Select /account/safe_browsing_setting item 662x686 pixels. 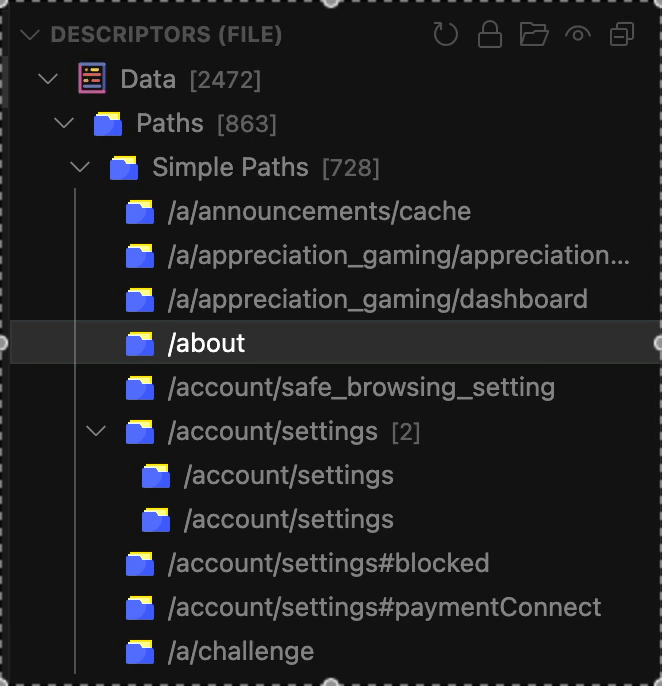coord(360,388)
